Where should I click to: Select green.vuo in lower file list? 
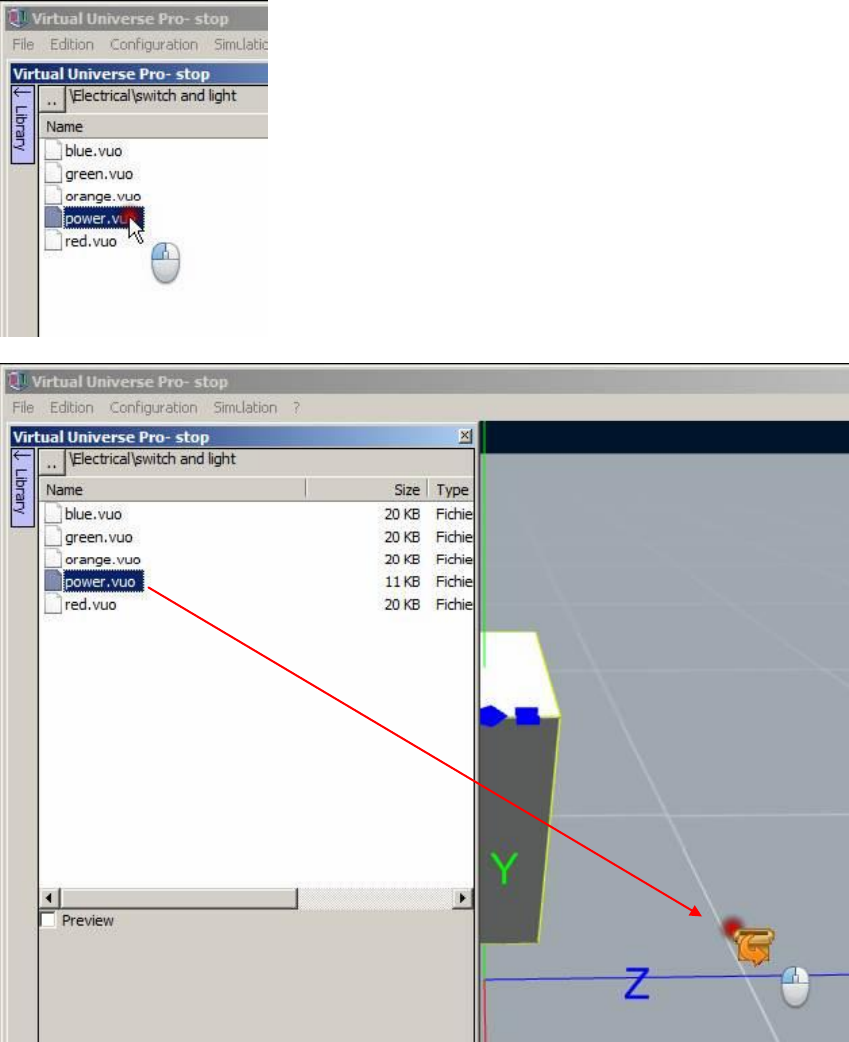98,537
